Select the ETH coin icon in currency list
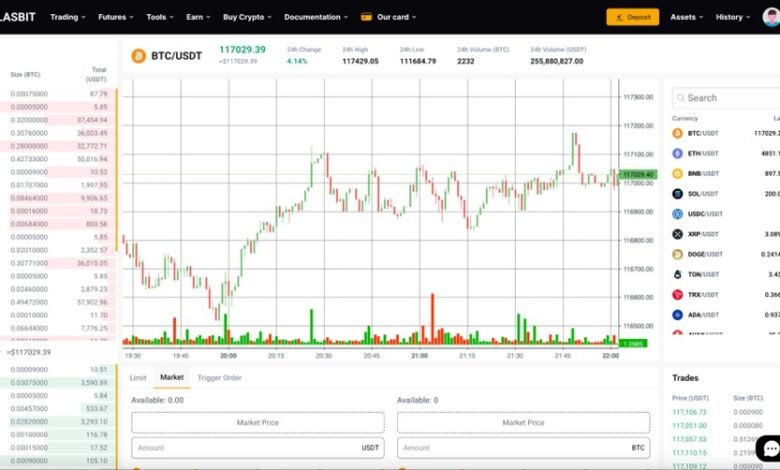The height and width of the screenshot is (470, 780). click(678, 154)
